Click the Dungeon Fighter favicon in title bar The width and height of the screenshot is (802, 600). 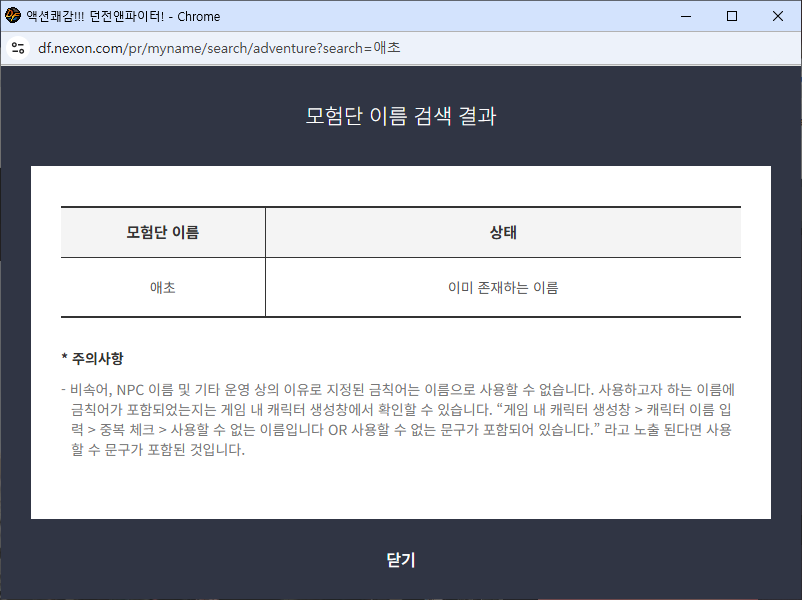click(13, 16)
